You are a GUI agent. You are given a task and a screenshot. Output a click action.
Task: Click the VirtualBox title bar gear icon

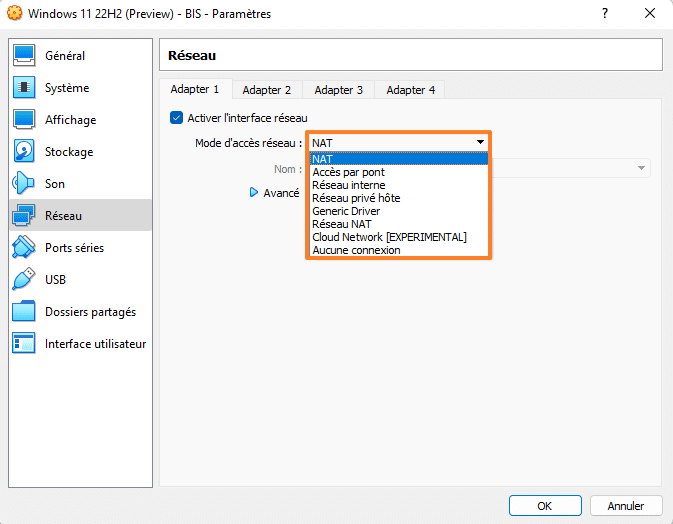click(15, 13)
